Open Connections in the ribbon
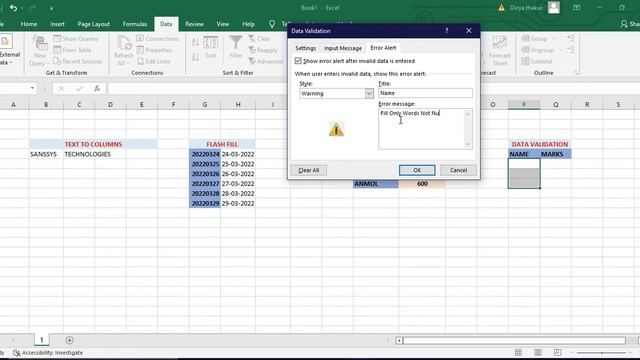 [x=158, y=38]
